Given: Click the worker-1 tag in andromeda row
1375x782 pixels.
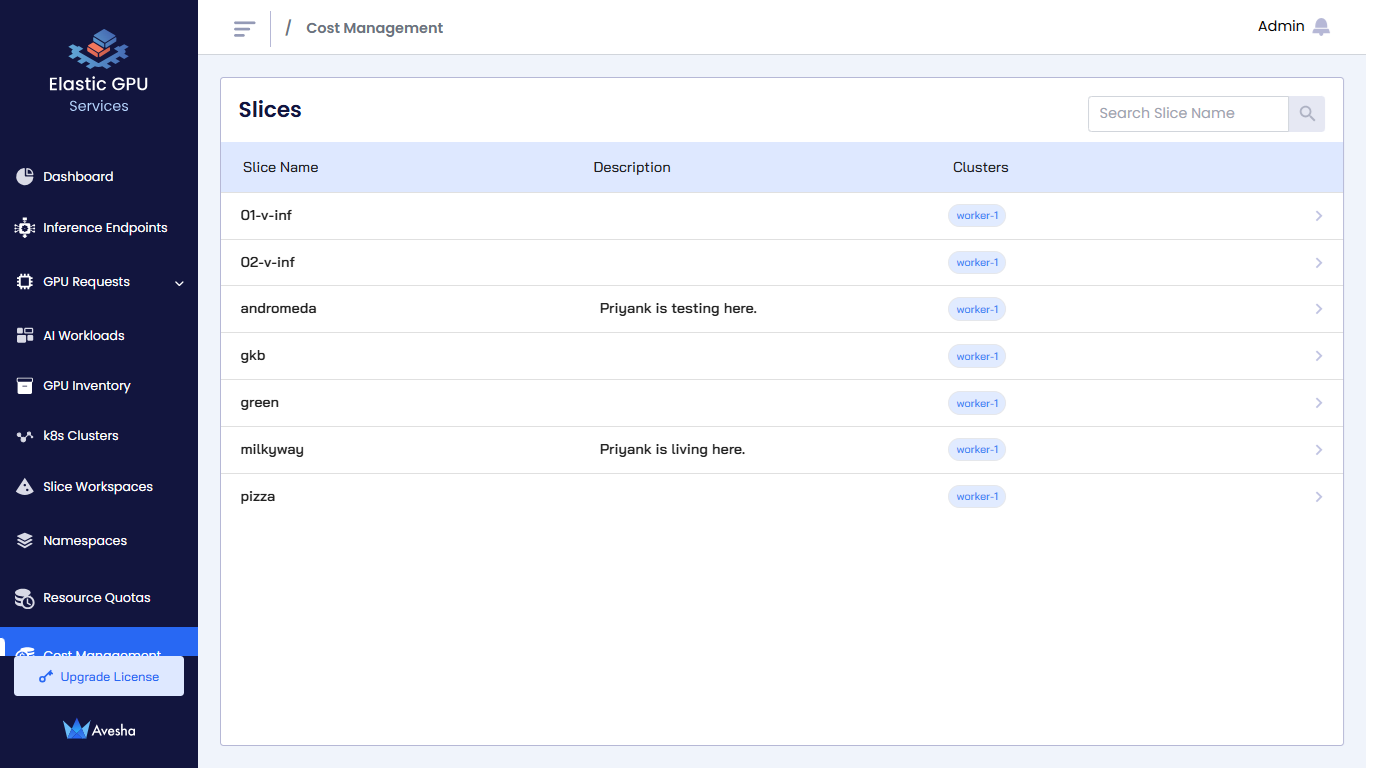Looking at the screenshot, I should tap(977, 310).
